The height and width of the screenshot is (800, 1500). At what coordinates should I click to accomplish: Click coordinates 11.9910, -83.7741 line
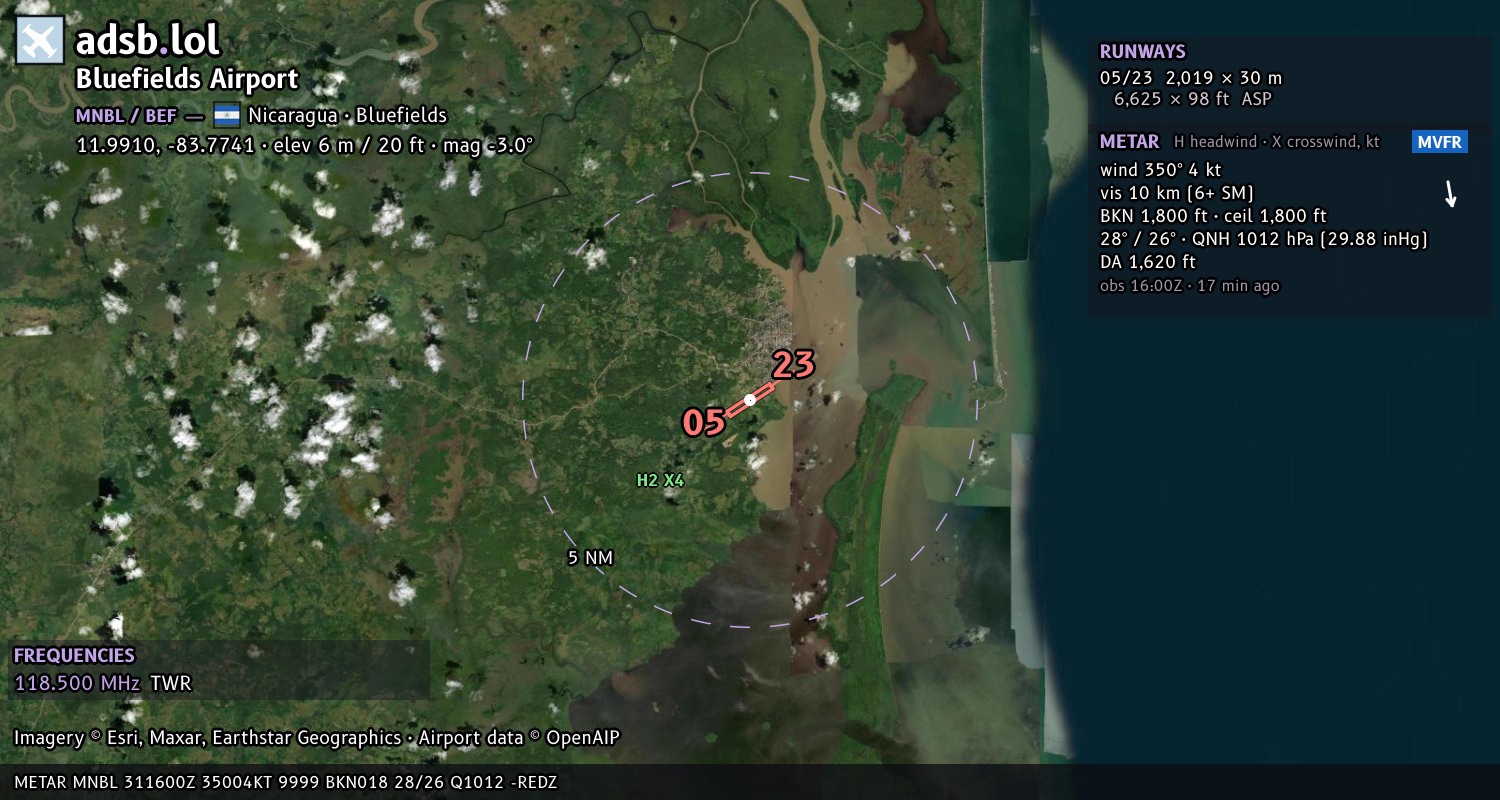305,144
